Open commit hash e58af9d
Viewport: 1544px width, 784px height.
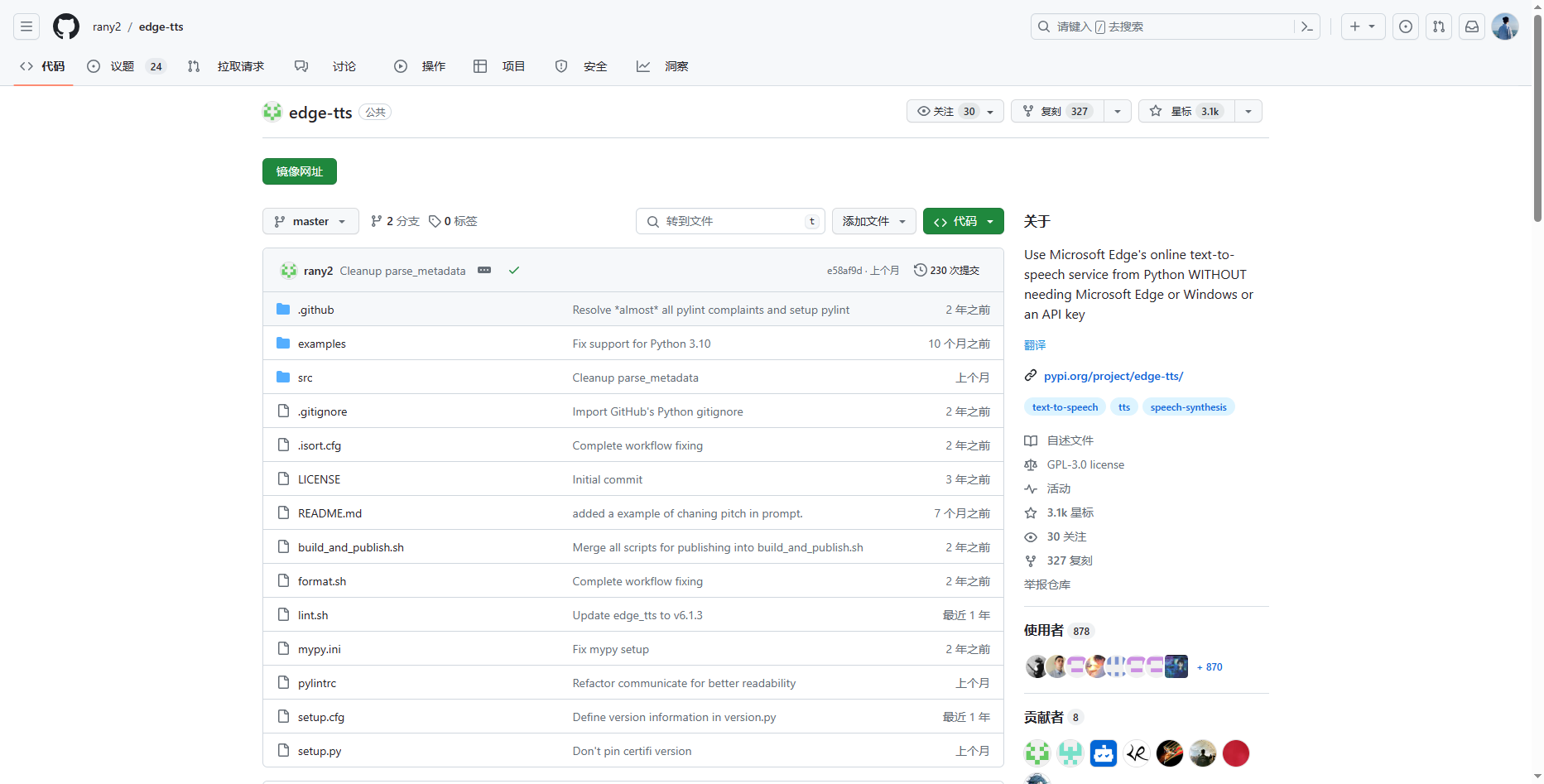click(x=844, y=271)
